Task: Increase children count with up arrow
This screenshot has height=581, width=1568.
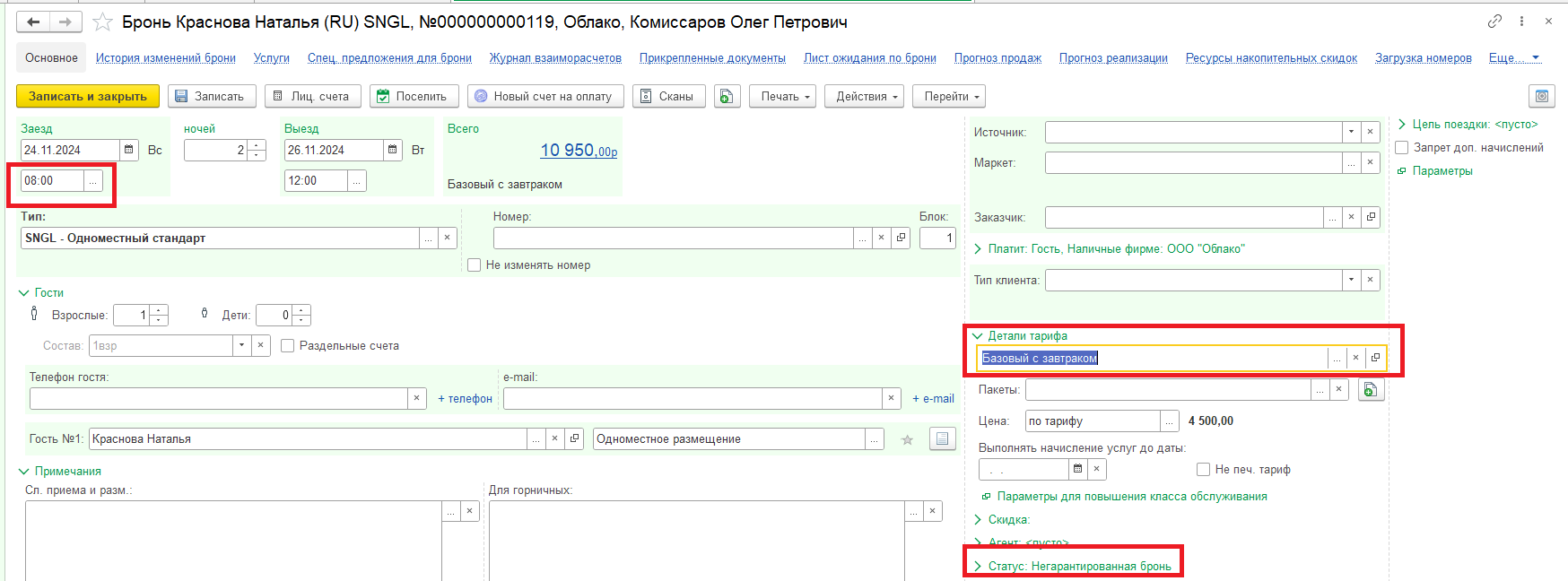Action: [x=301, y=310]
